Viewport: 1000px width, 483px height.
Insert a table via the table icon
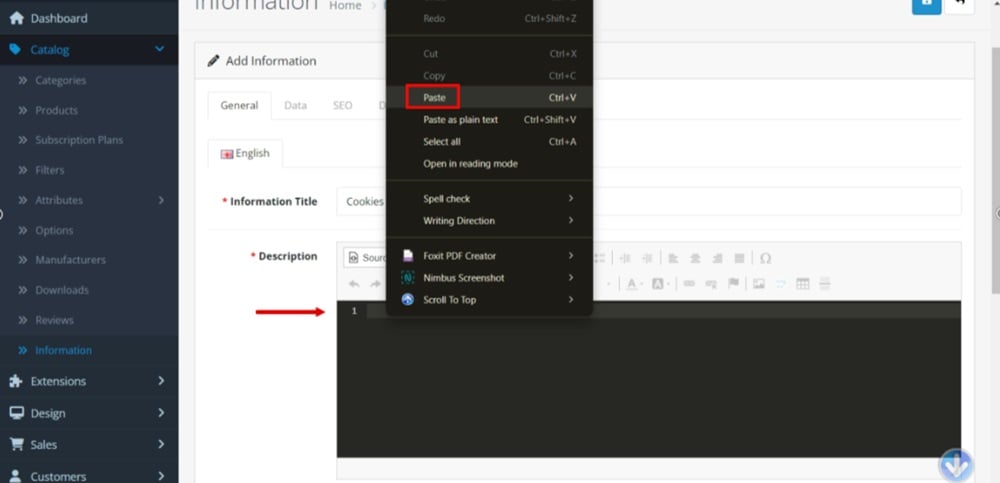(x=803, y=284)
